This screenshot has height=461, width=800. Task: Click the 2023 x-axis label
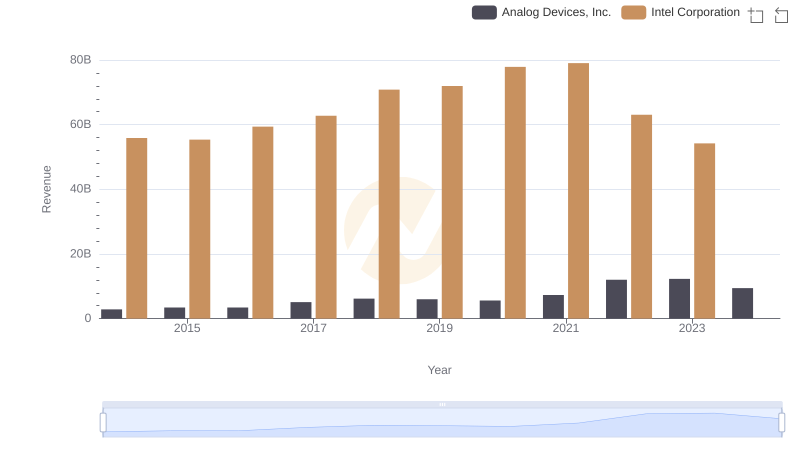[692, 328]
